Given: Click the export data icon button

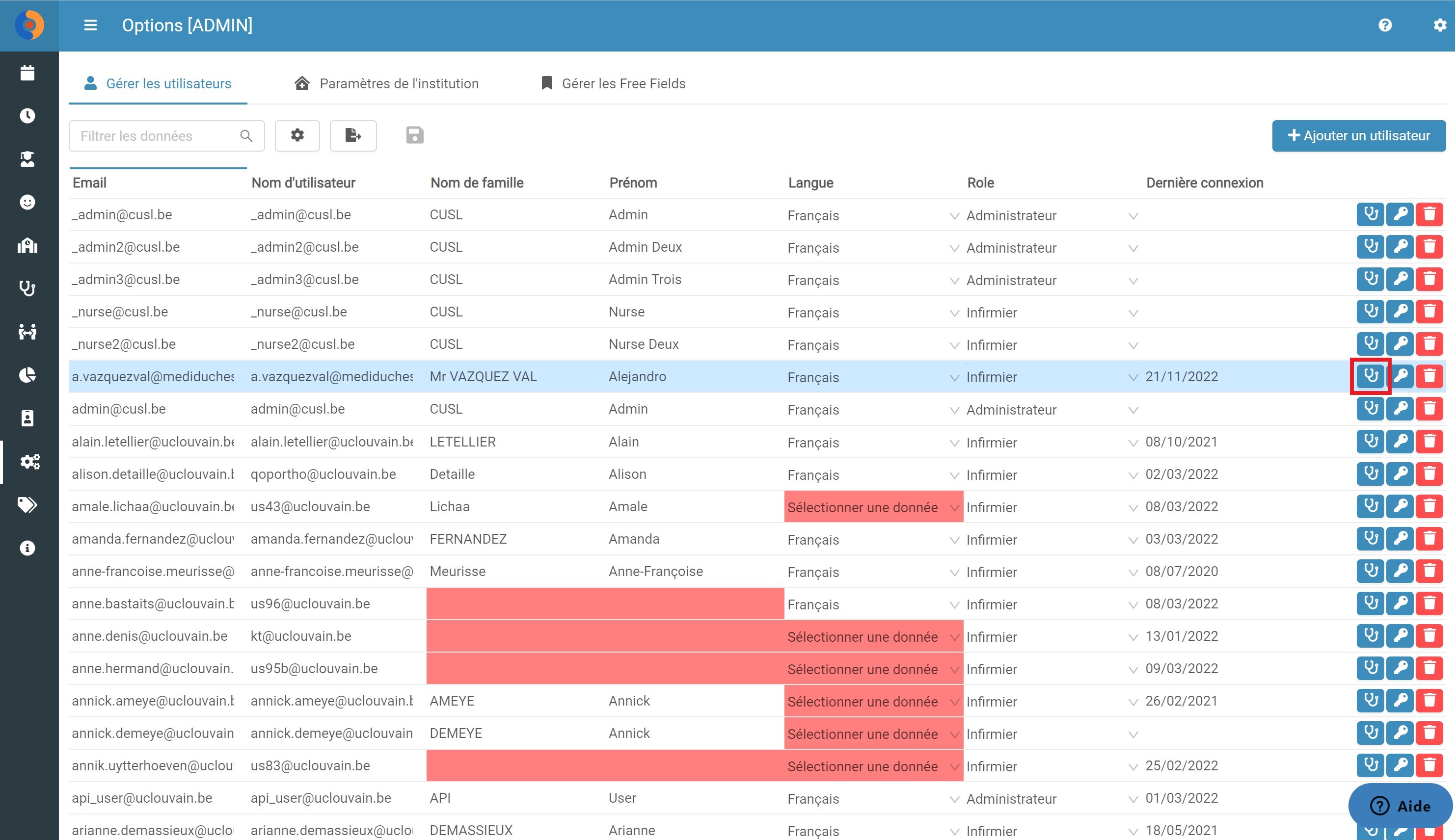Looking at the screenshot, I should point(353,135).
